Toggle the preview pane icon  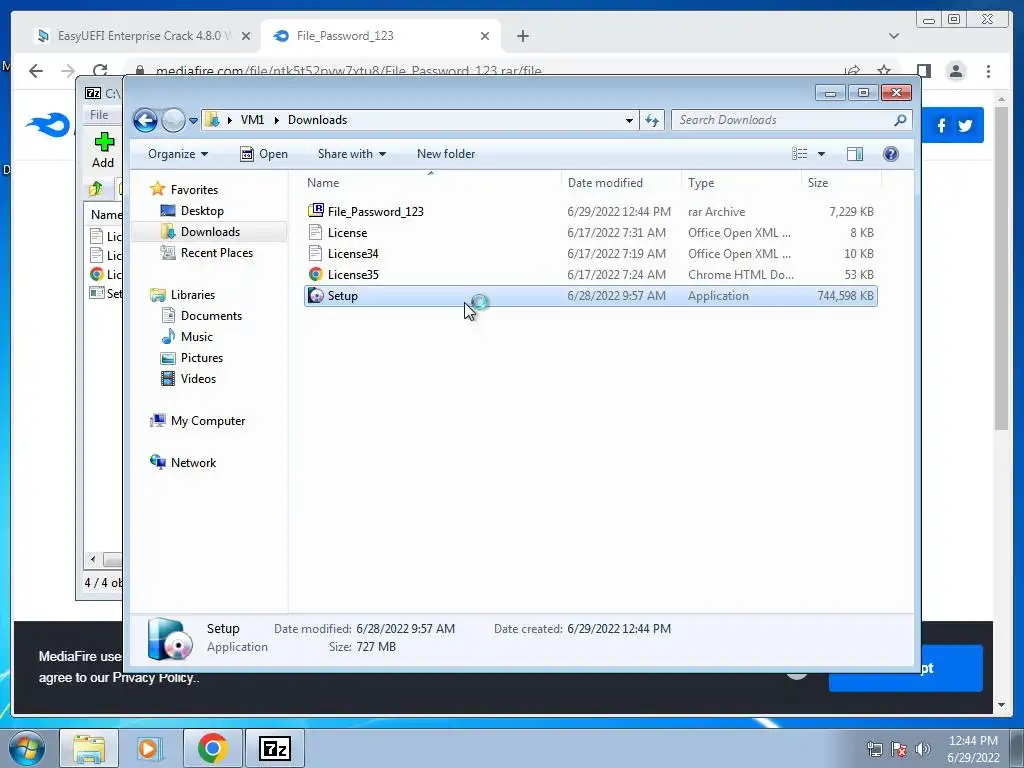coord(855,154)
